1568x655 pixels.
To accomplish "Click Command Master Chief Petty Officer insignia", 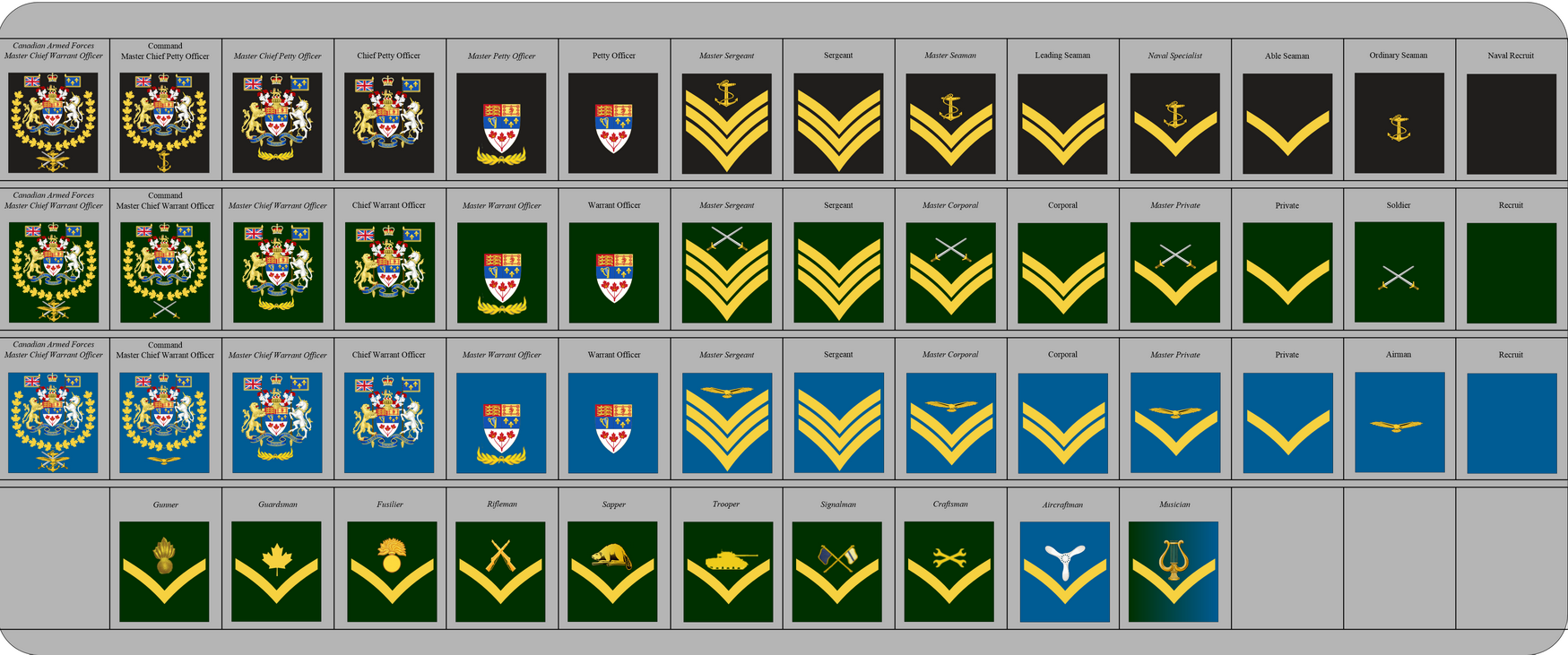I will tap(164, 123).
